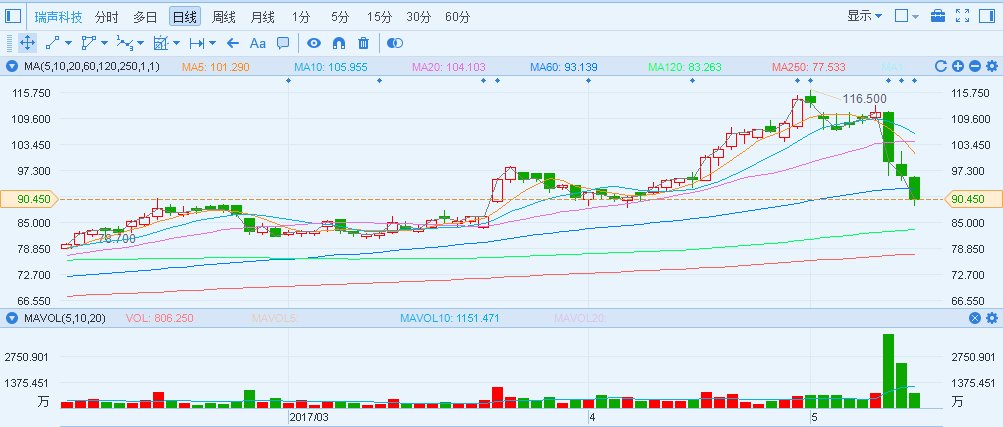Click the MAVOL10: 1151.471 legend value
Viewport: 1003px width, 427px height.
[x=449, y=318]
